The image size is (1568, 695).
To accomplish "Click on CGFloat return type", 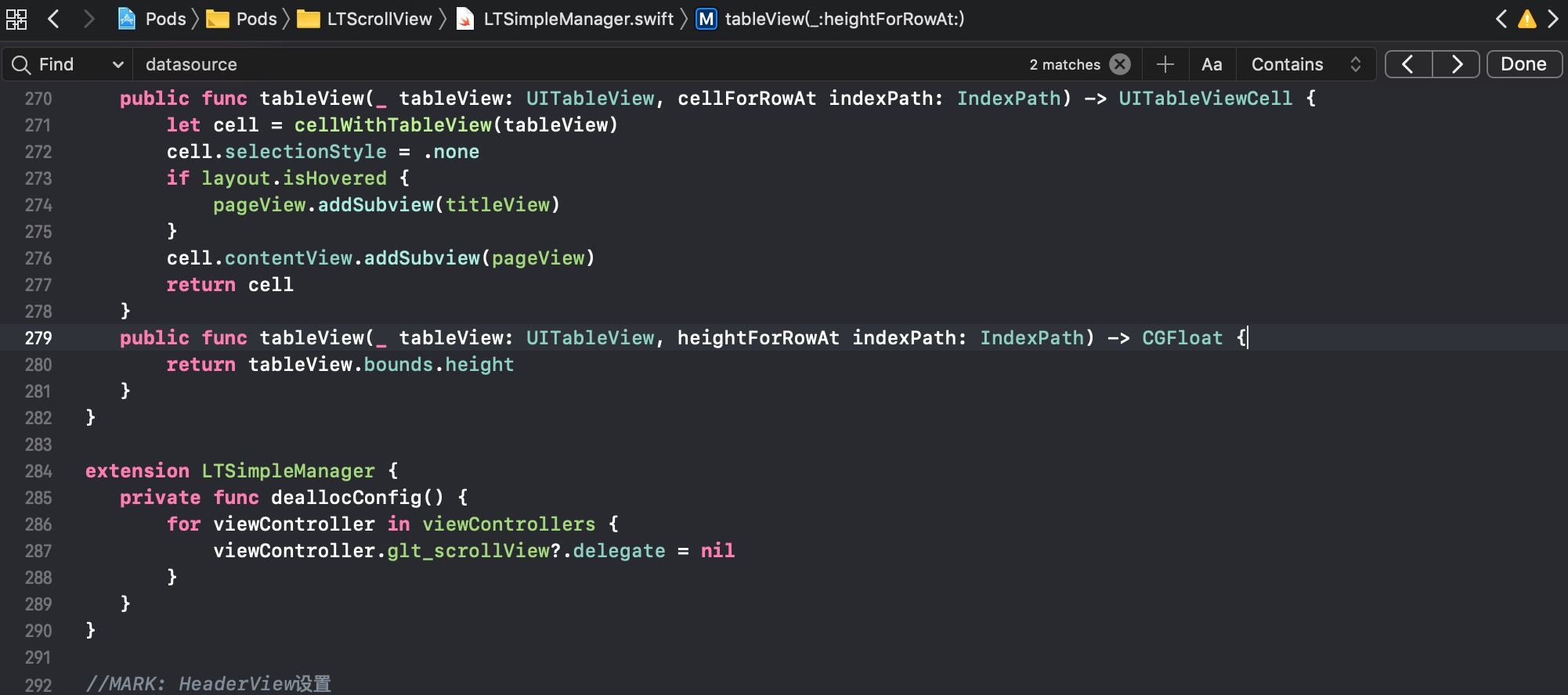I will [x=1182, y=338].
